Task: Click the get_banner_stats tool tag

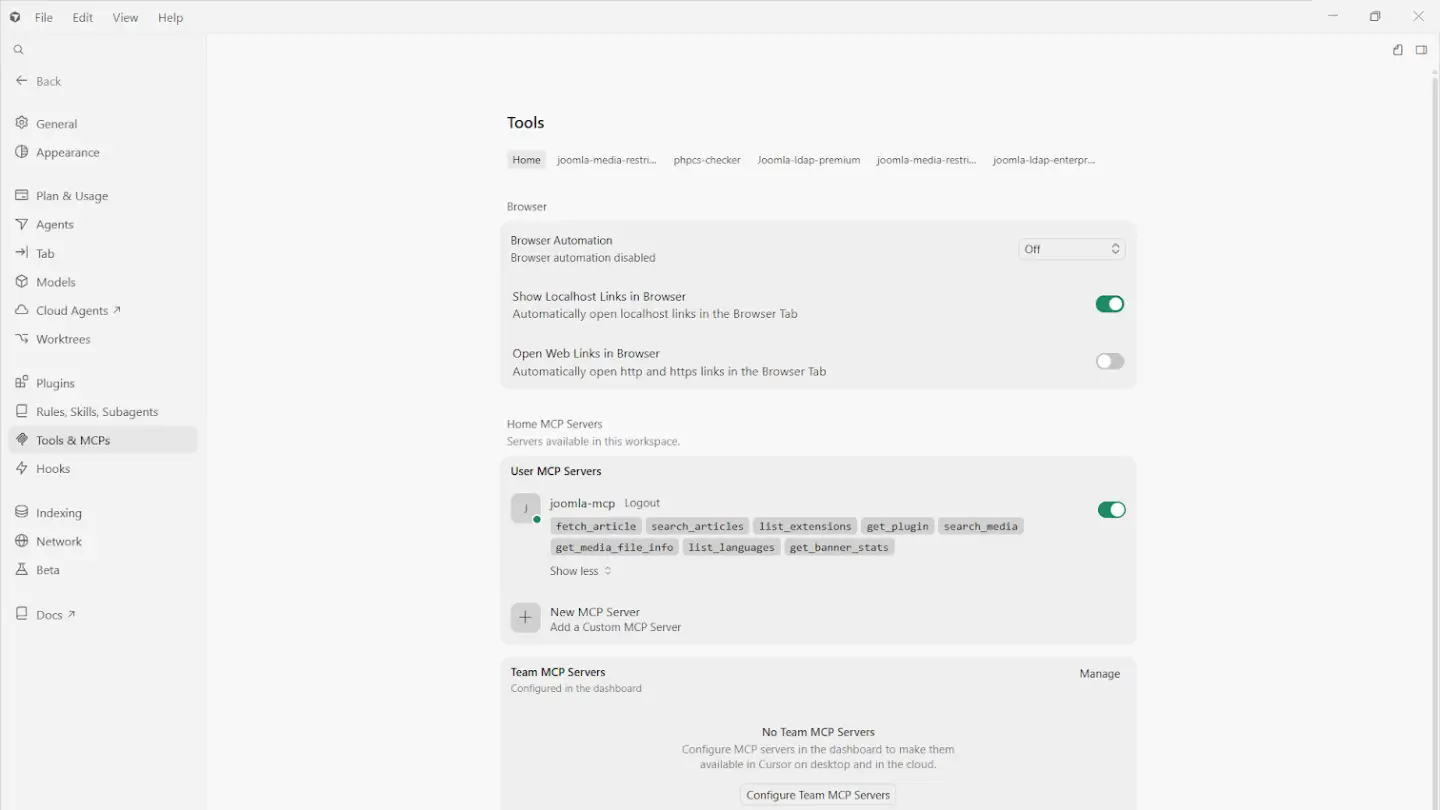Action: coord(839,547)
